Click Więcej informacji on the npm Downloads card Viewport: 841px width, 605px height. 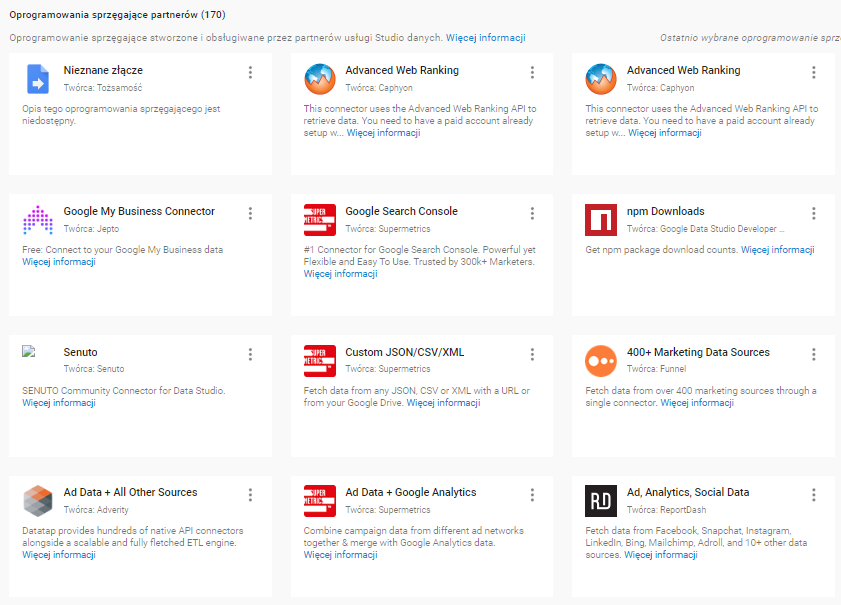pyautogui.click(x=777, y=250)
